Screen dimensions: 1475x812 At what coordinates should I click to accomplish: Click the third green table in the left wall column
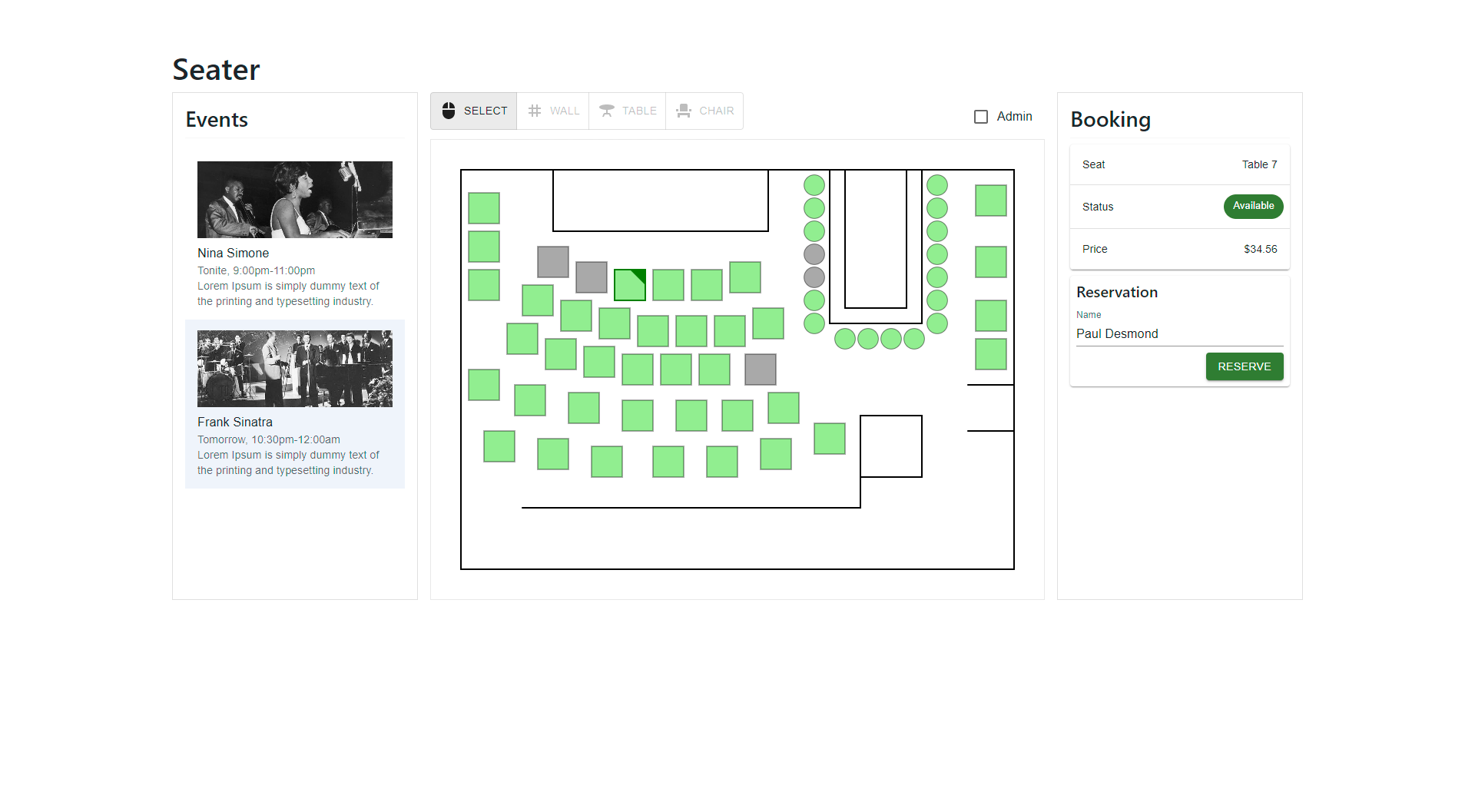(x=484, y=285)
